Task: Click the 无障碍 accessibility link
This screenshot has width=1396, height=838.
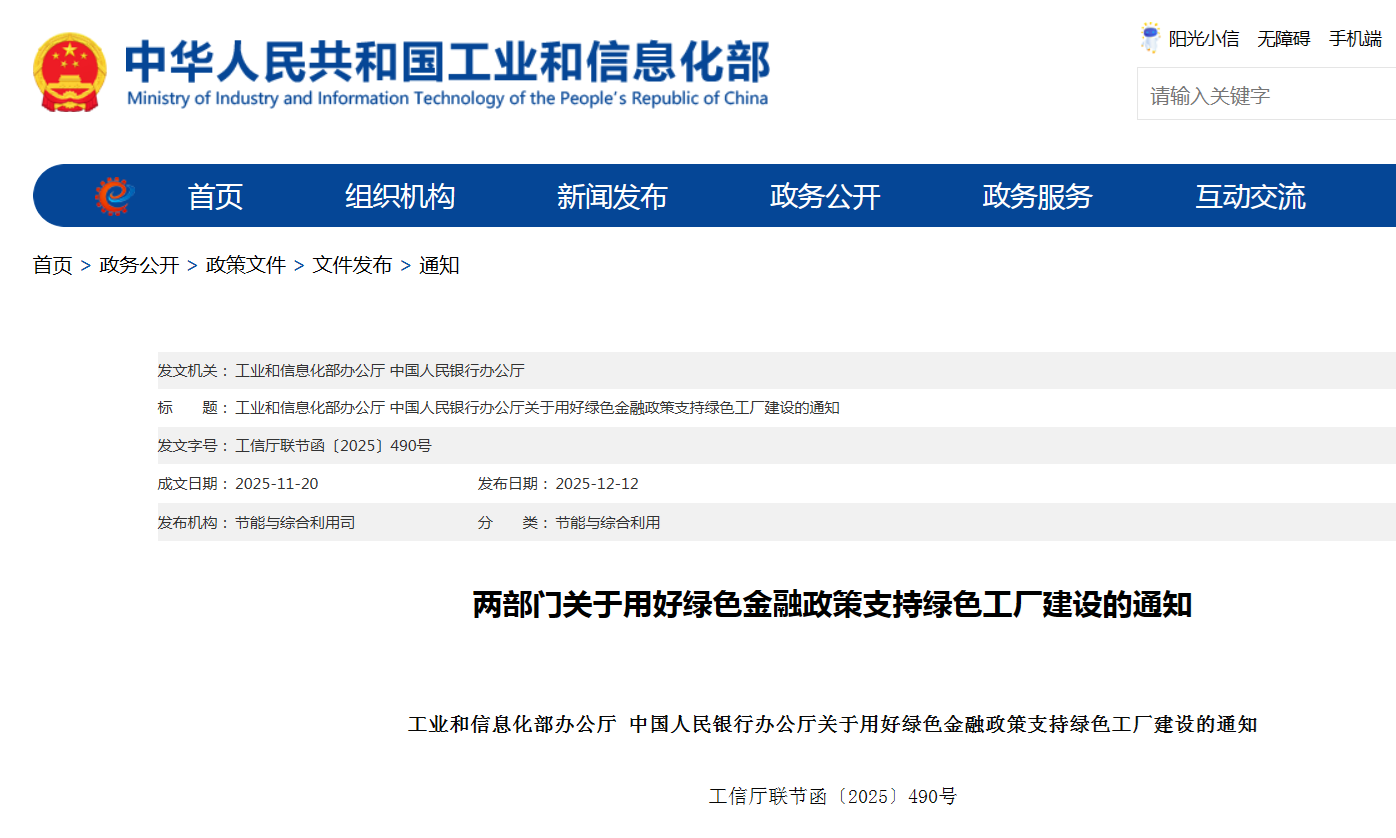Action: (1283, 39)
